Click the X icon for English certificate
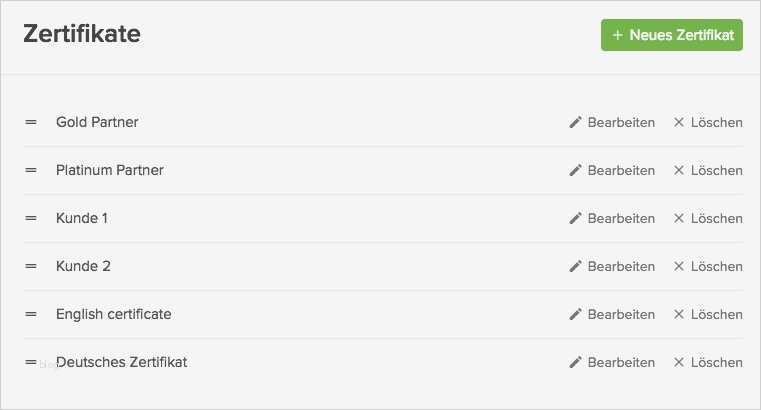The image size is (761, 410). [x=679, y=314]
